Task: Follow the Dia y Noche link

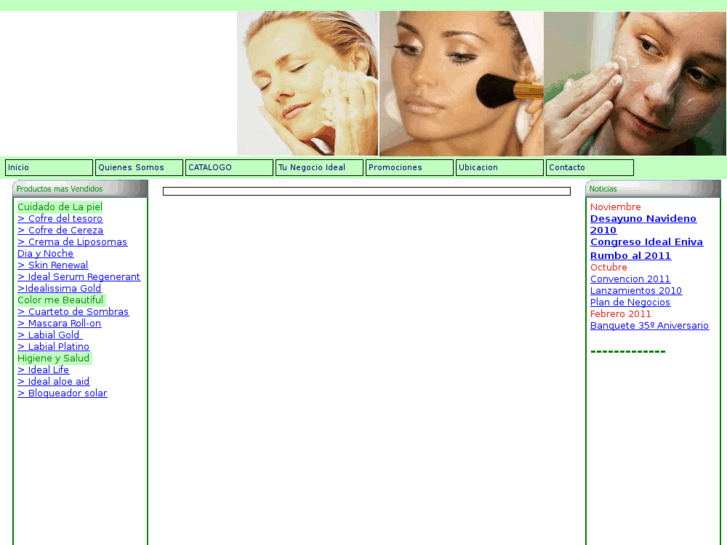Action: [45, 253]
